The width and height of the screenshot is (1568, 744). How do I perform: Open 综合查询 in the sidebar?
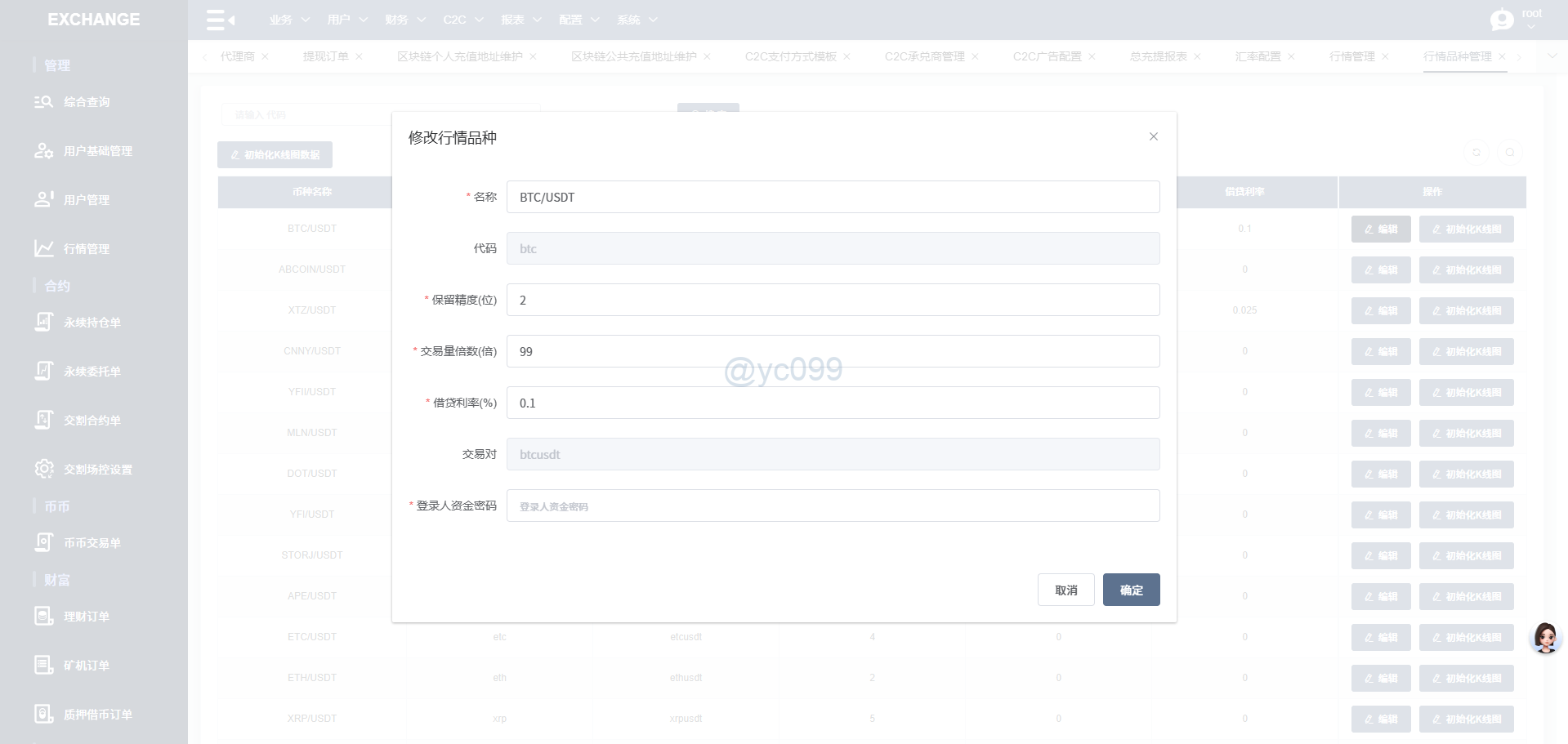click(87, 102)
